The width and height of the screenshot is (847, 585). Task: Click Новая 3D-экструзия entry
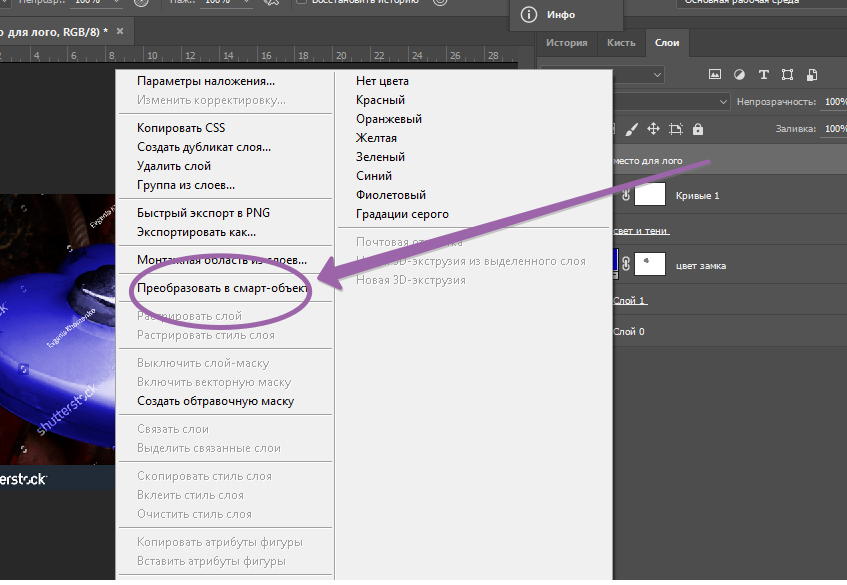point(411,280)
